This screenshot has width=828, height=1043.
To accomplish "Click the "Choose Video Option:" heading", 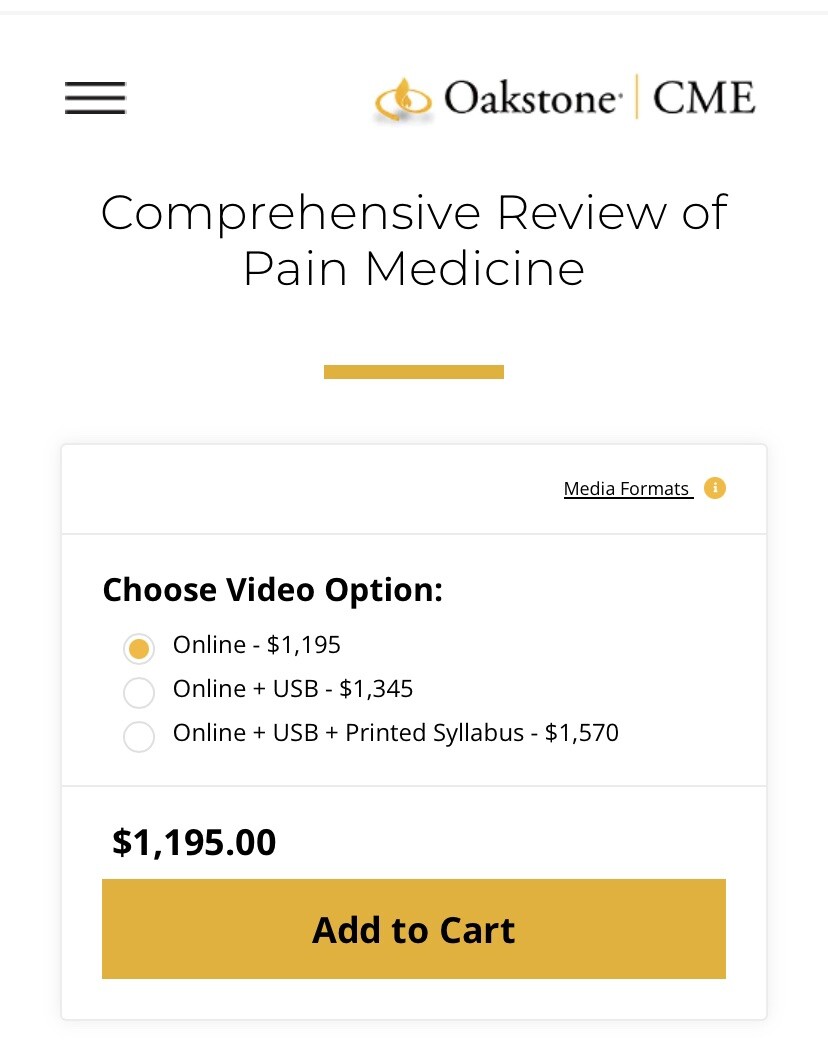I will tap(273, 589).
